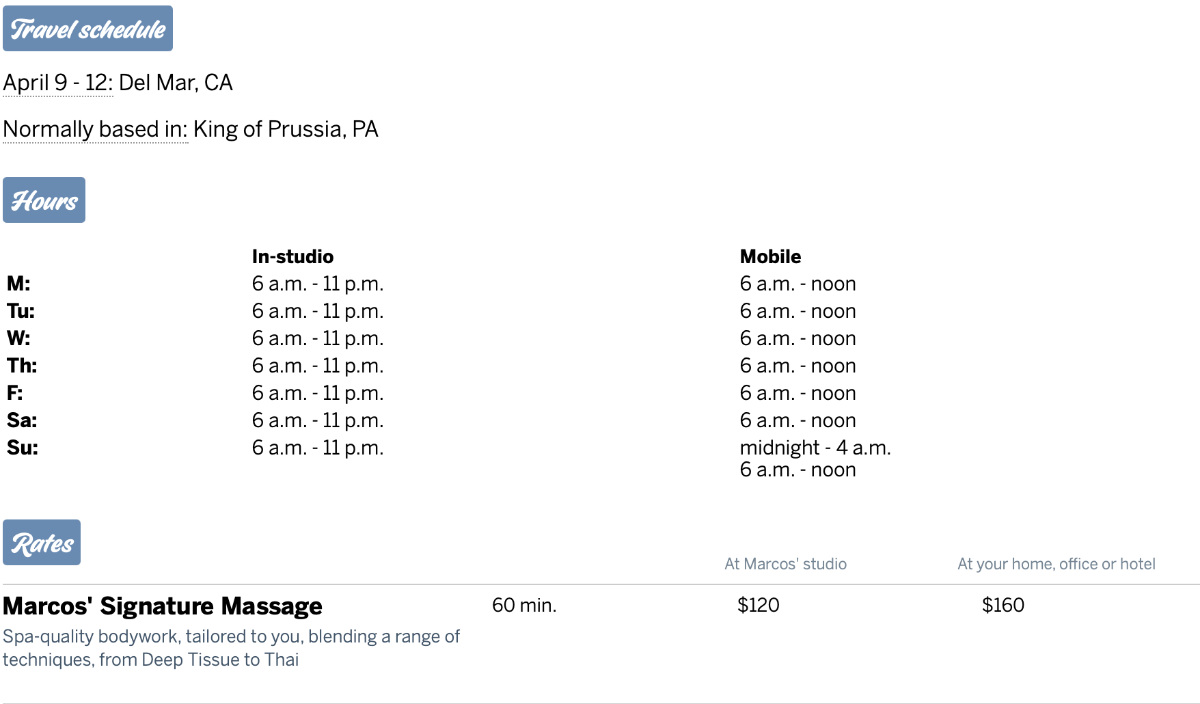This screenshot has width=1200, height=704.
Task: Select 'King of Prussia, PA' location text
Action: coord(286,129)
